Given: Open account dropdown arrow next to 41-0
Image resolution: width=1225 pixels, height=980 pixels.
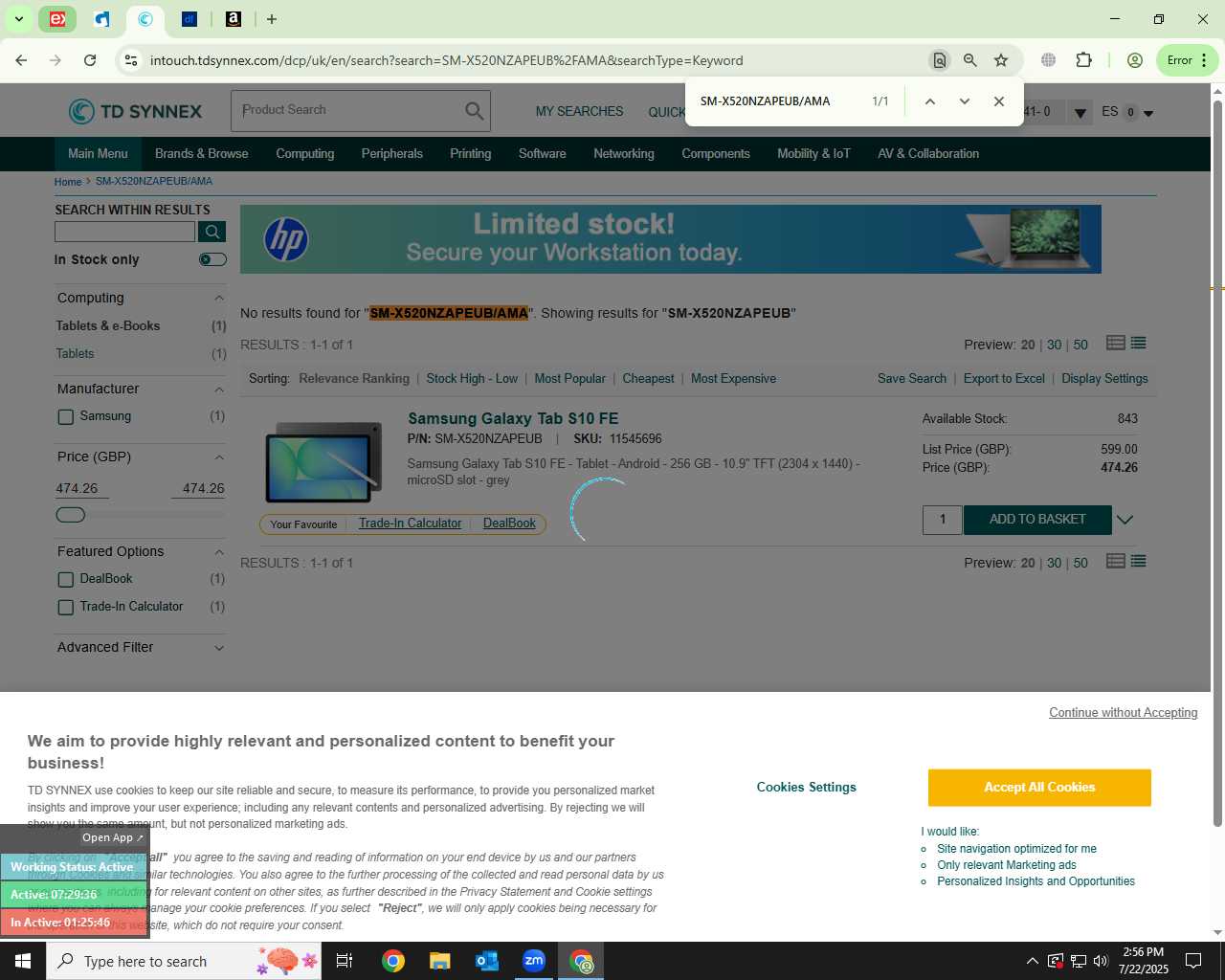Looking at the screenshot, I should point(1080,113).
